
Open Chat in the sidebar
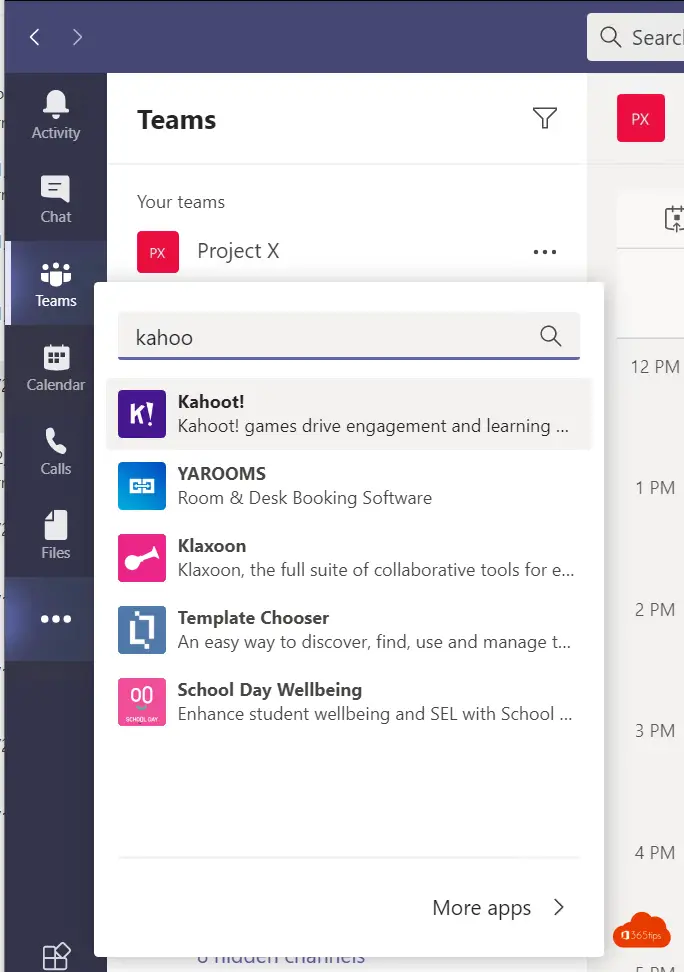point(56,199)
